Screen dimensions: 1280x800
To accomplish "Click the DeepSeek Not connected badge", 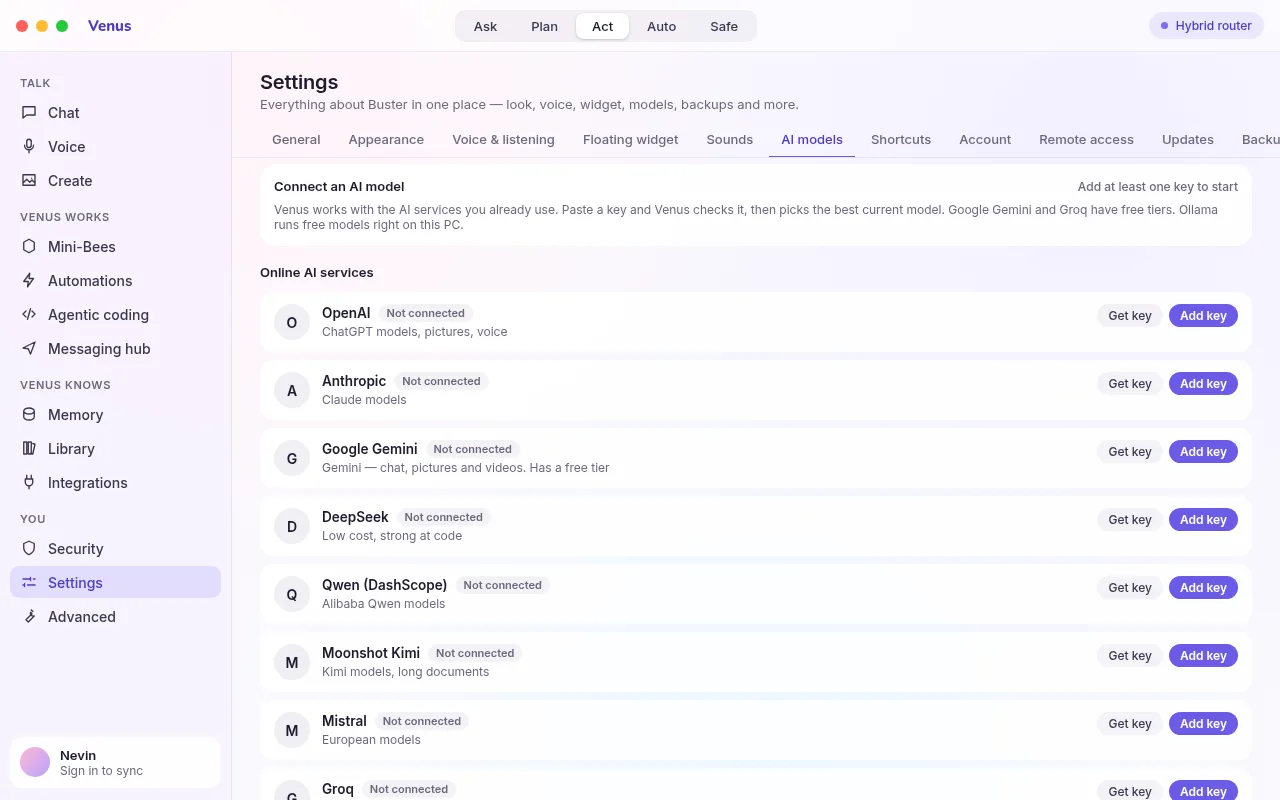I will pyautogui.click(x=444, y=517).
